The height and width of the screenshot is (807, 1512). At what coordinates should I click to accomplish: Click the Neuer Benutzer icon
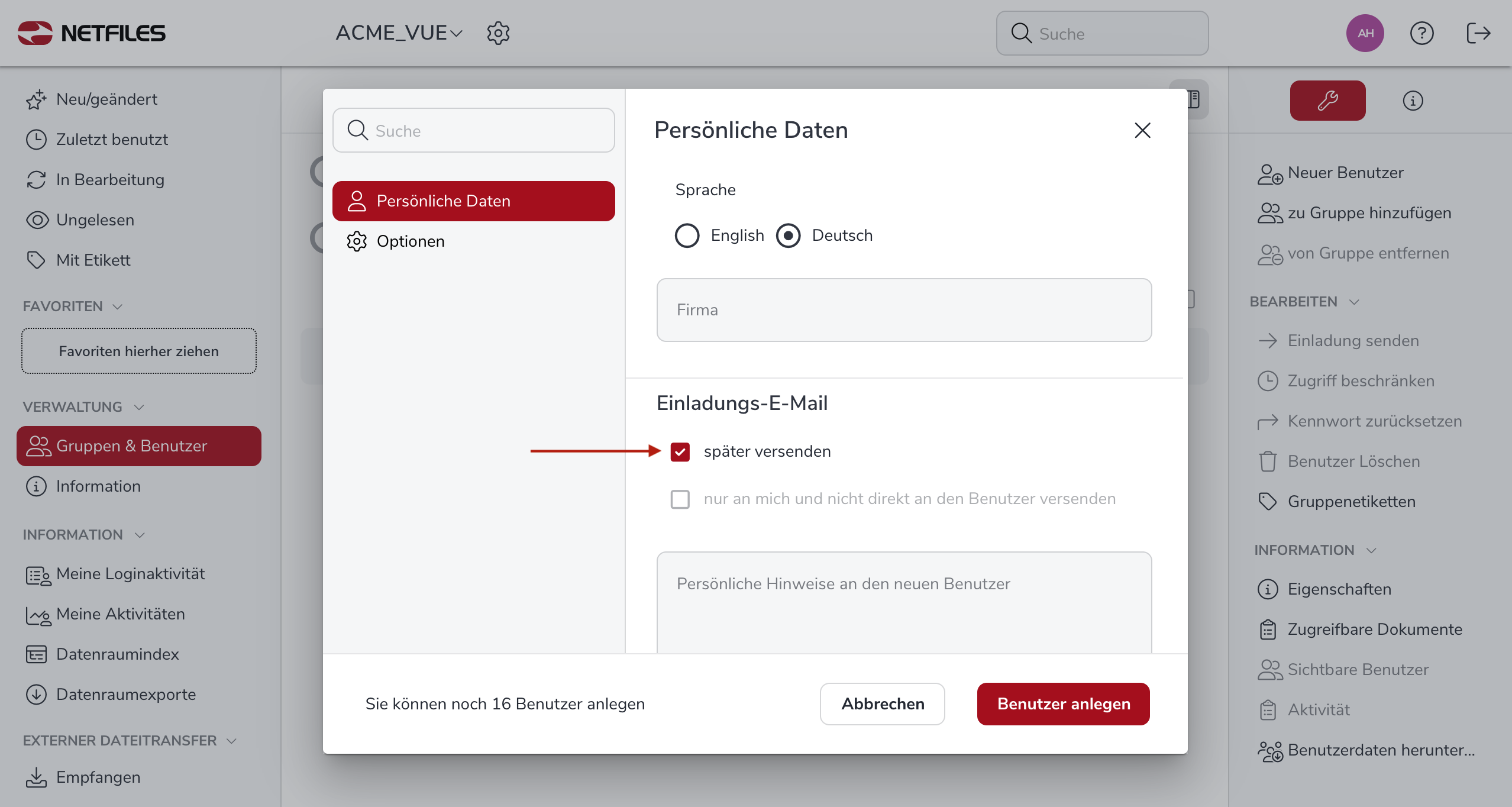pyautogui.click(x=1269, y=173)
